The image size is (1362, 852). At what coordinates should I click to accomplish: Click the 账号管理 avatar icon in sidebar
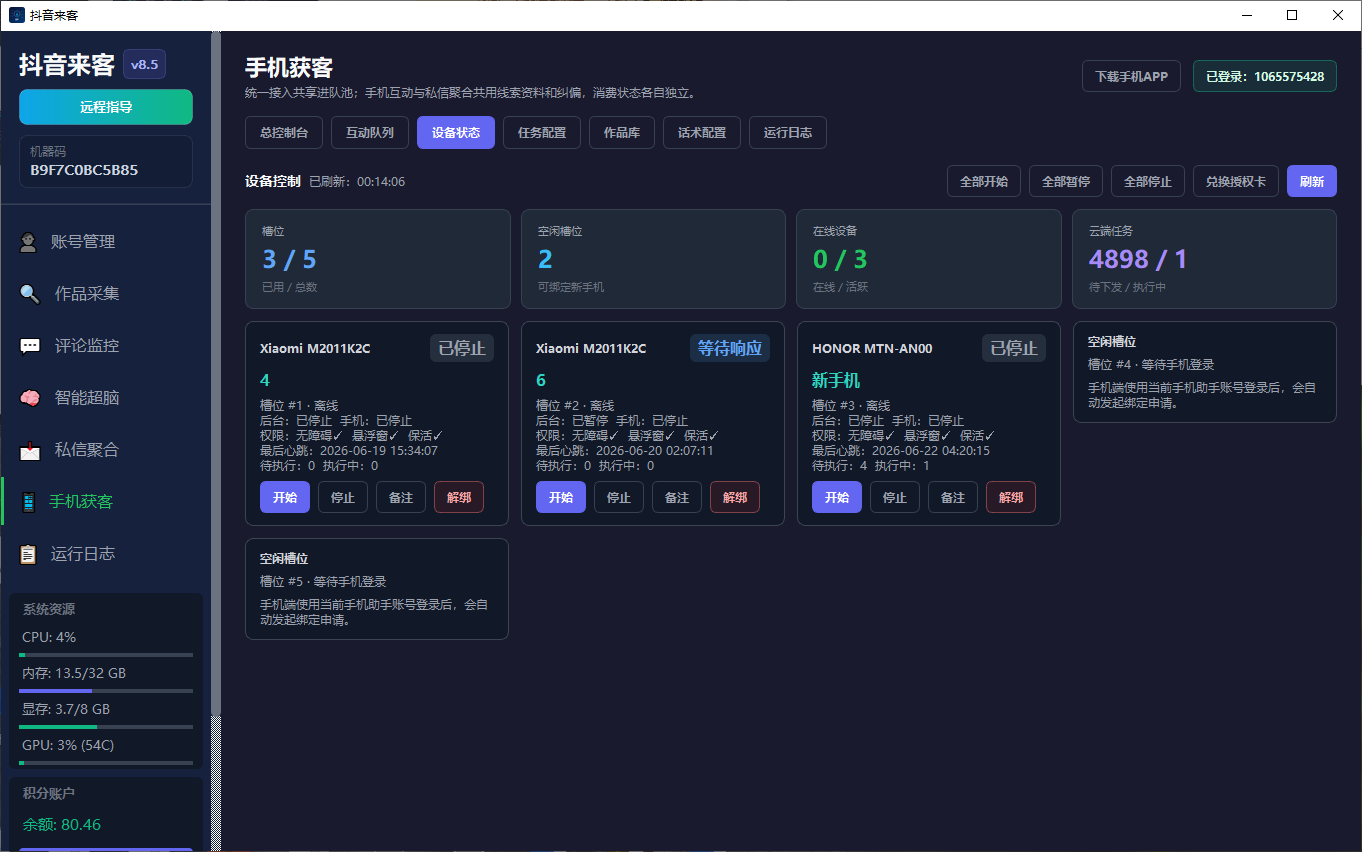29,242
